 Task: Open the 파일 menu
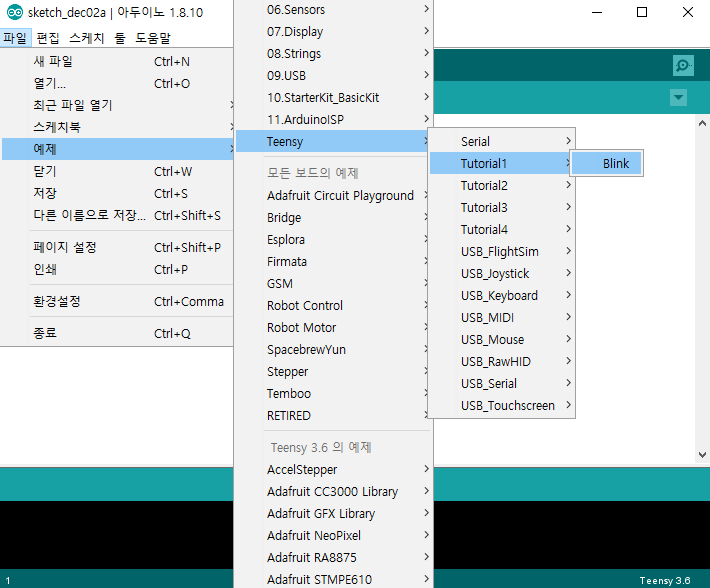(15, 38)
